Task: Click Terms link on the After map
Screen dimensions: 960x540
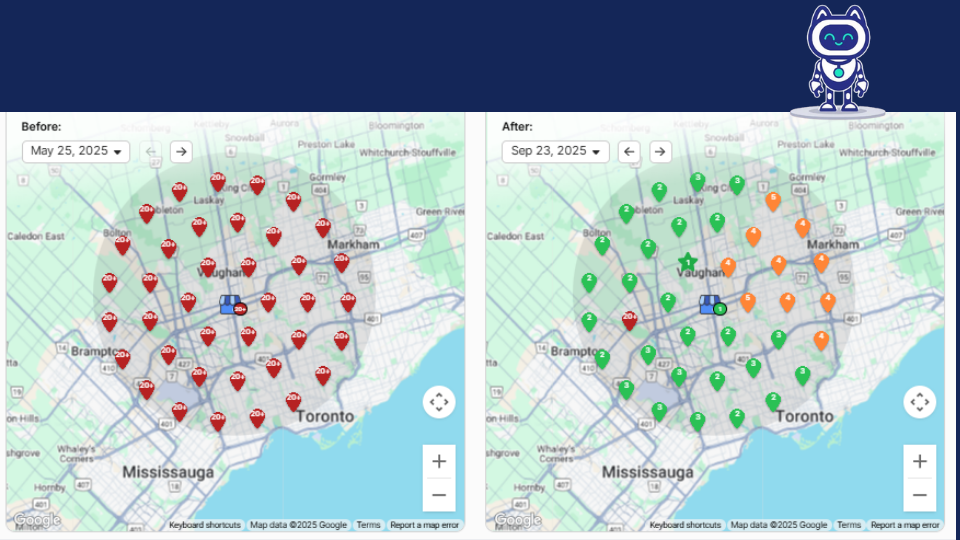Action: pyautogui.click(x=849, y=525)
